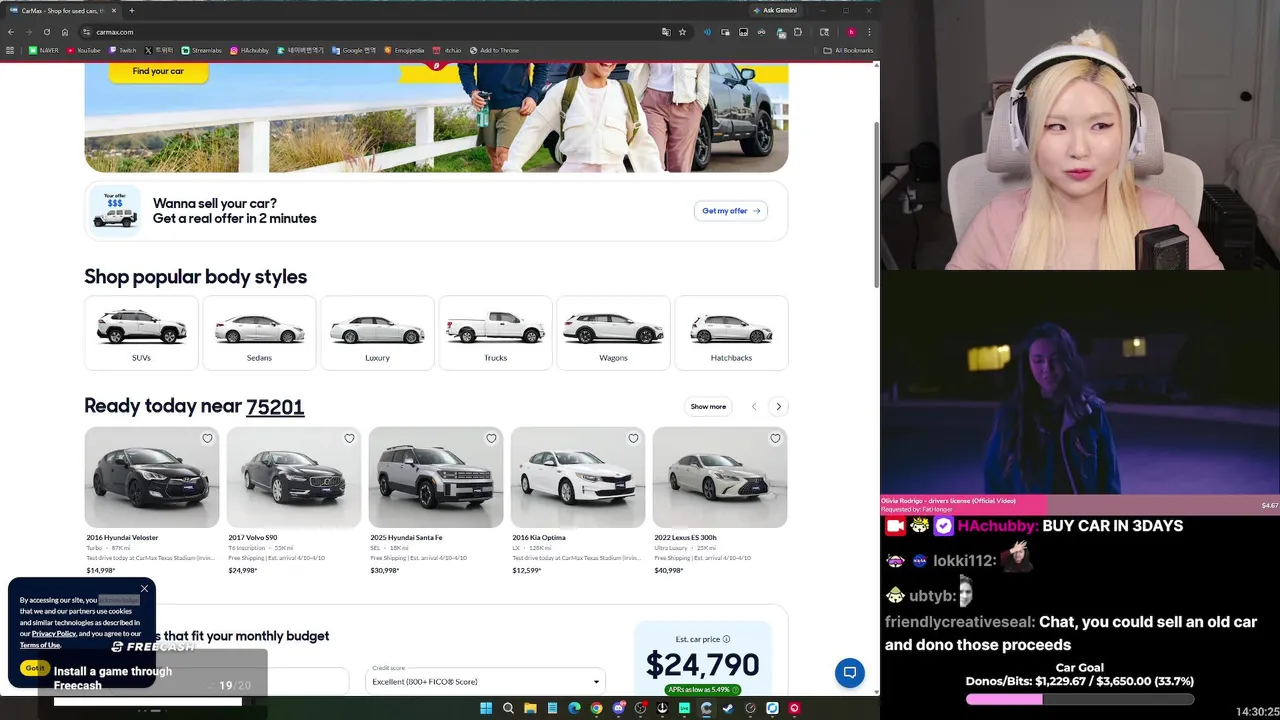The image size is (1280, 720).
Task: Click the translate page icon
Action: 666,32
